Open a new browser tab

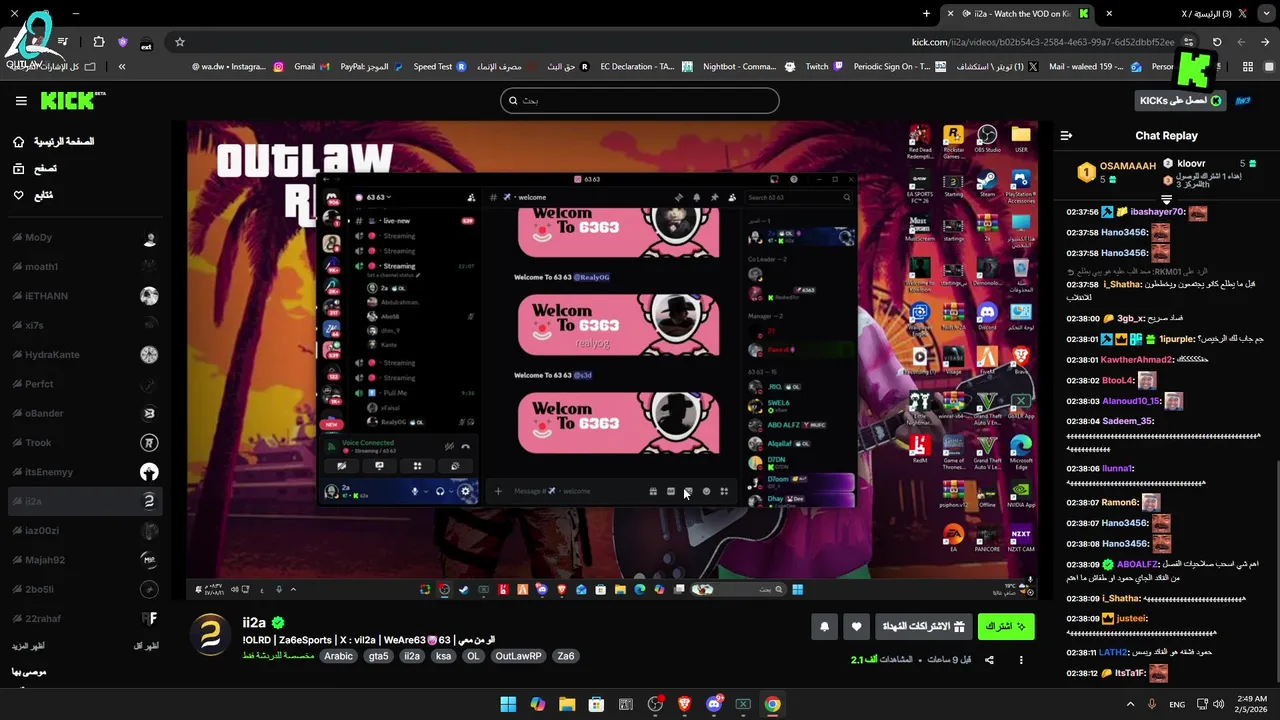click(x=926, y=14)
